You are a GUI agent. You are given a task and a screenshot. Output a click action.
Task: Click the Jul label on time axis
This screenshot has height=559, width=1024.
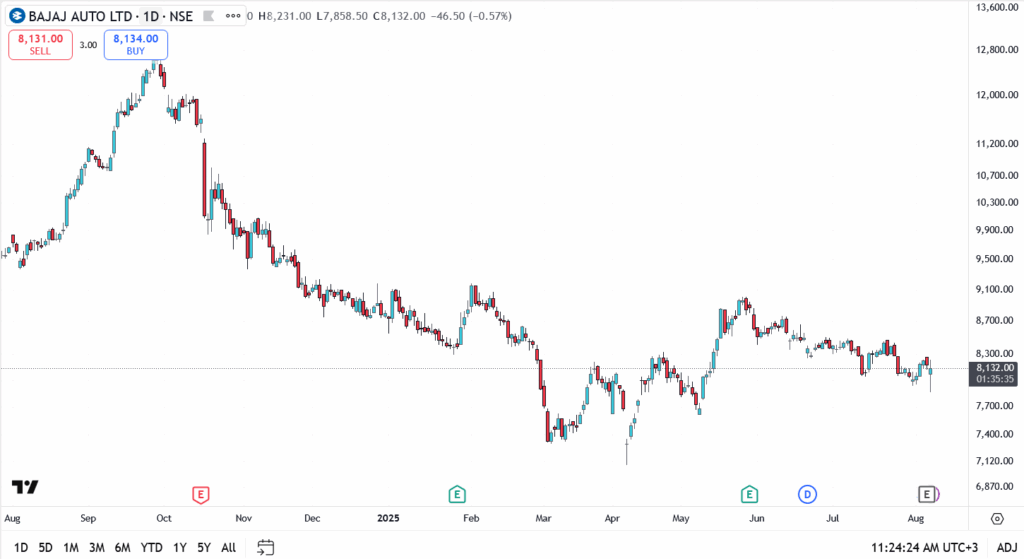point(833,519)
